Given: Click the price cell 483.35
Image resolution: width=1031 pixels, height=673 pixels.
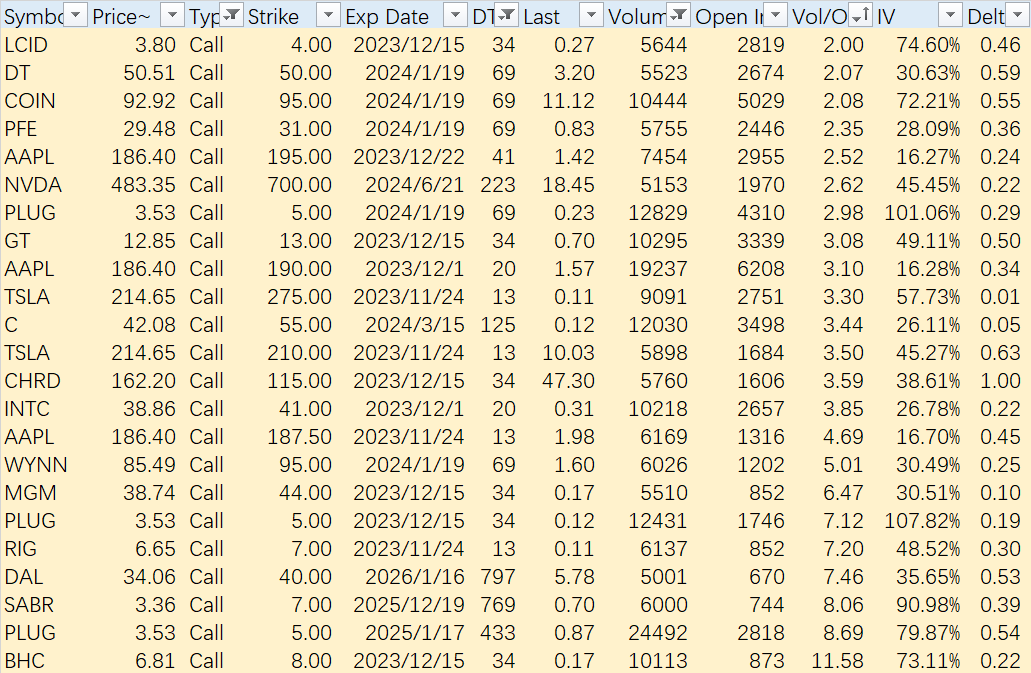Looking at the screenshot, I should pyautogui.click(x=143, y=185).
